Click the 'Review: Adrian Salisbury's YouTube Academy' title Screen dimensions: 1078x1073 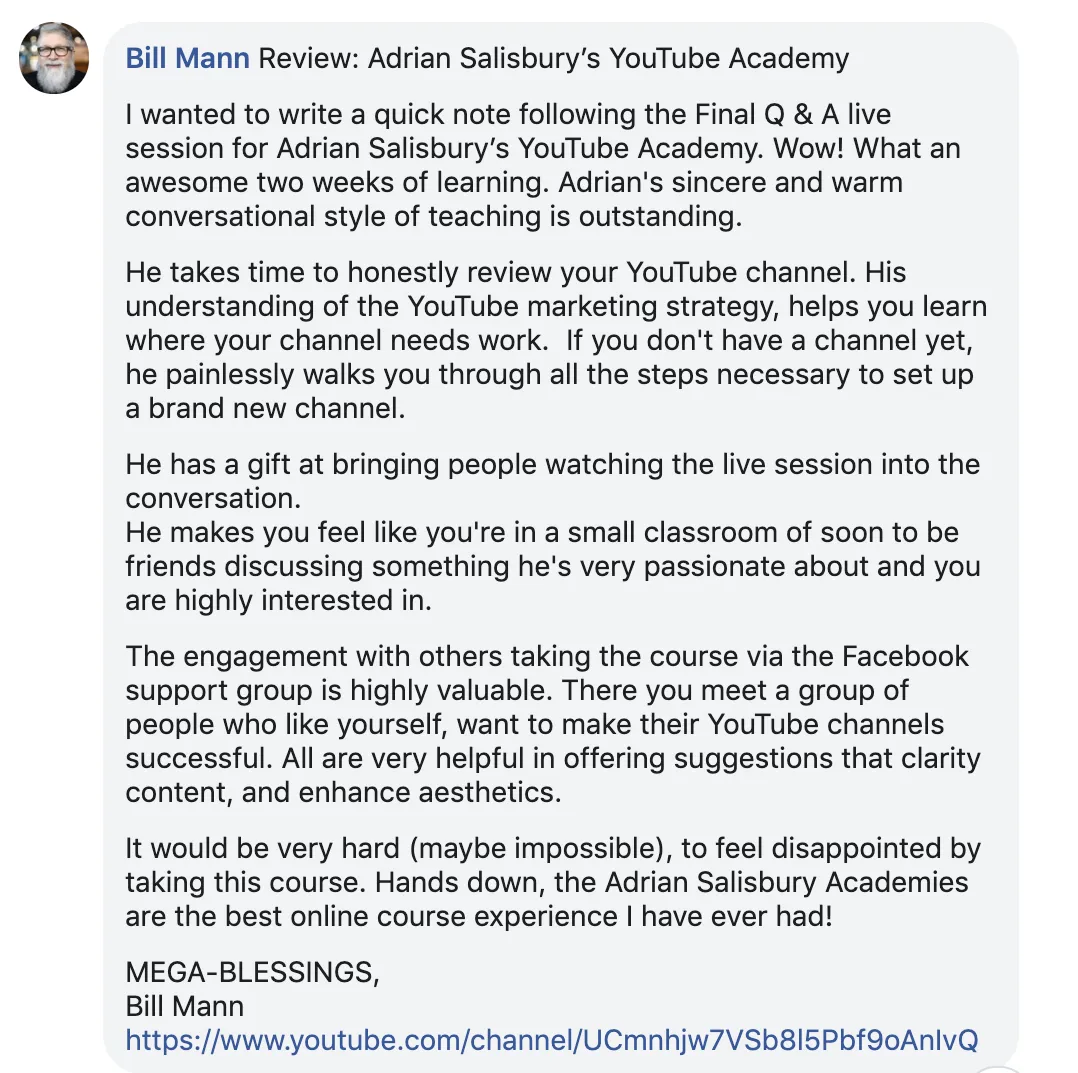pos(553,58)
